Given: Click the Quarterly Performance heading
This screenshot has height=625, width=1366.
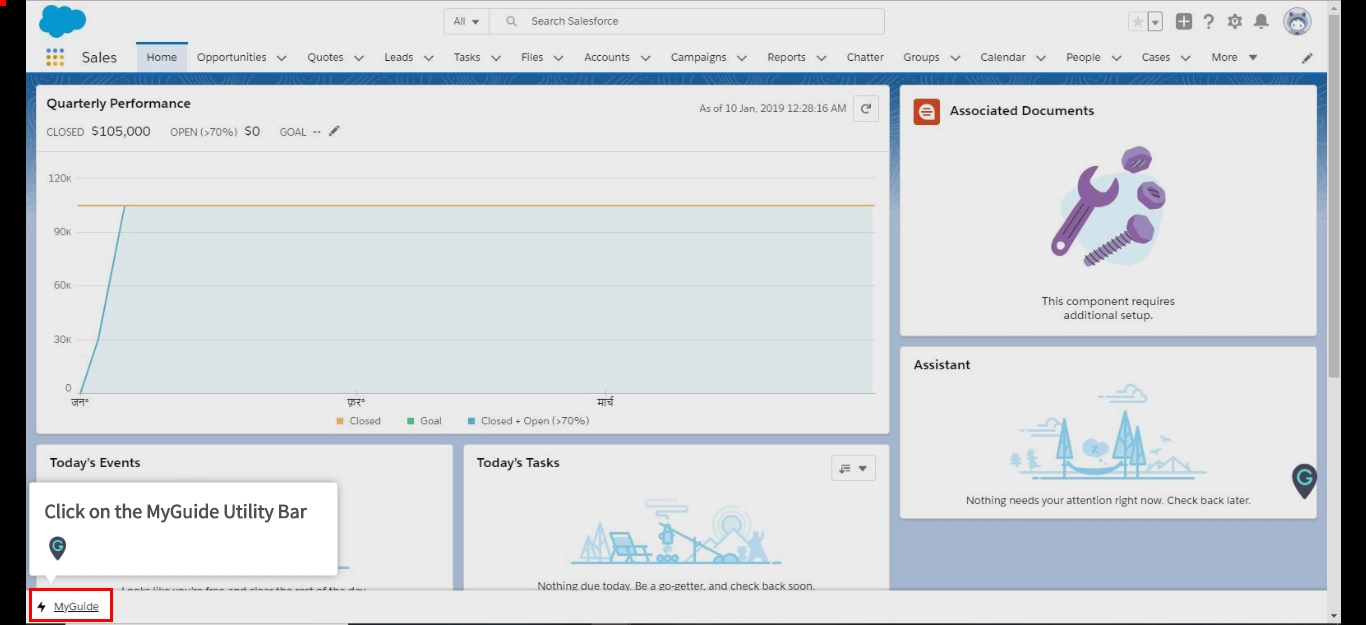Looking at the screenshot, I should [x=118, y=103].
